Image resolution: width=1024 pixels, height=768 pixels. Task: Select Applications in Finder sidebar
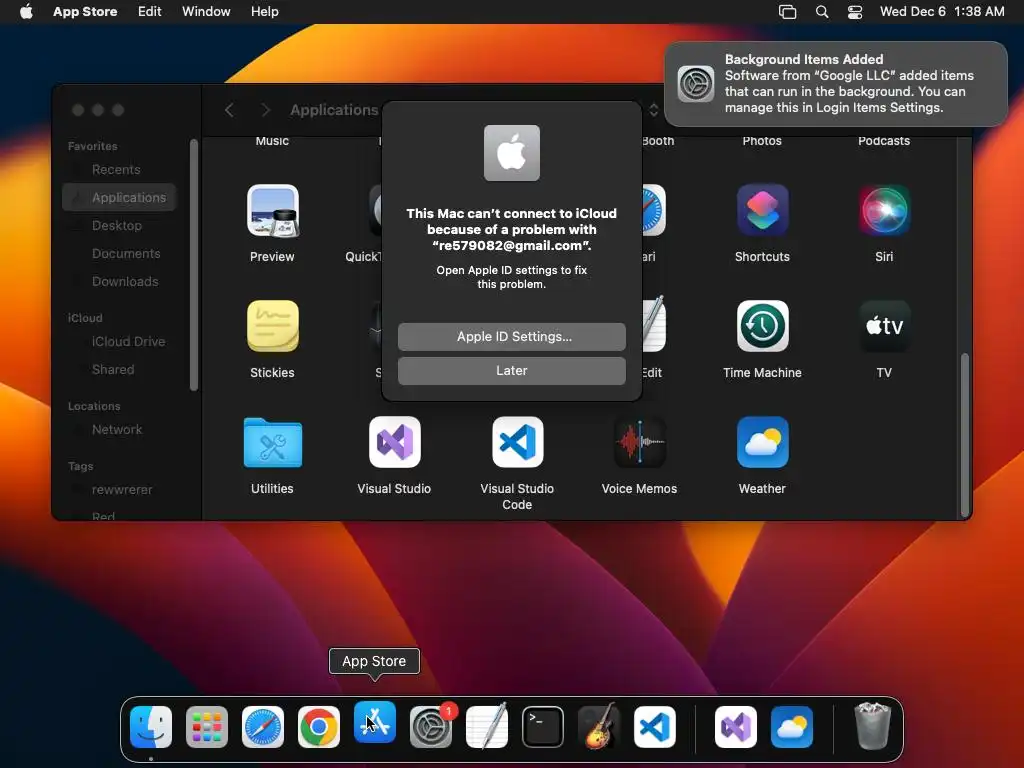point(120,197)
